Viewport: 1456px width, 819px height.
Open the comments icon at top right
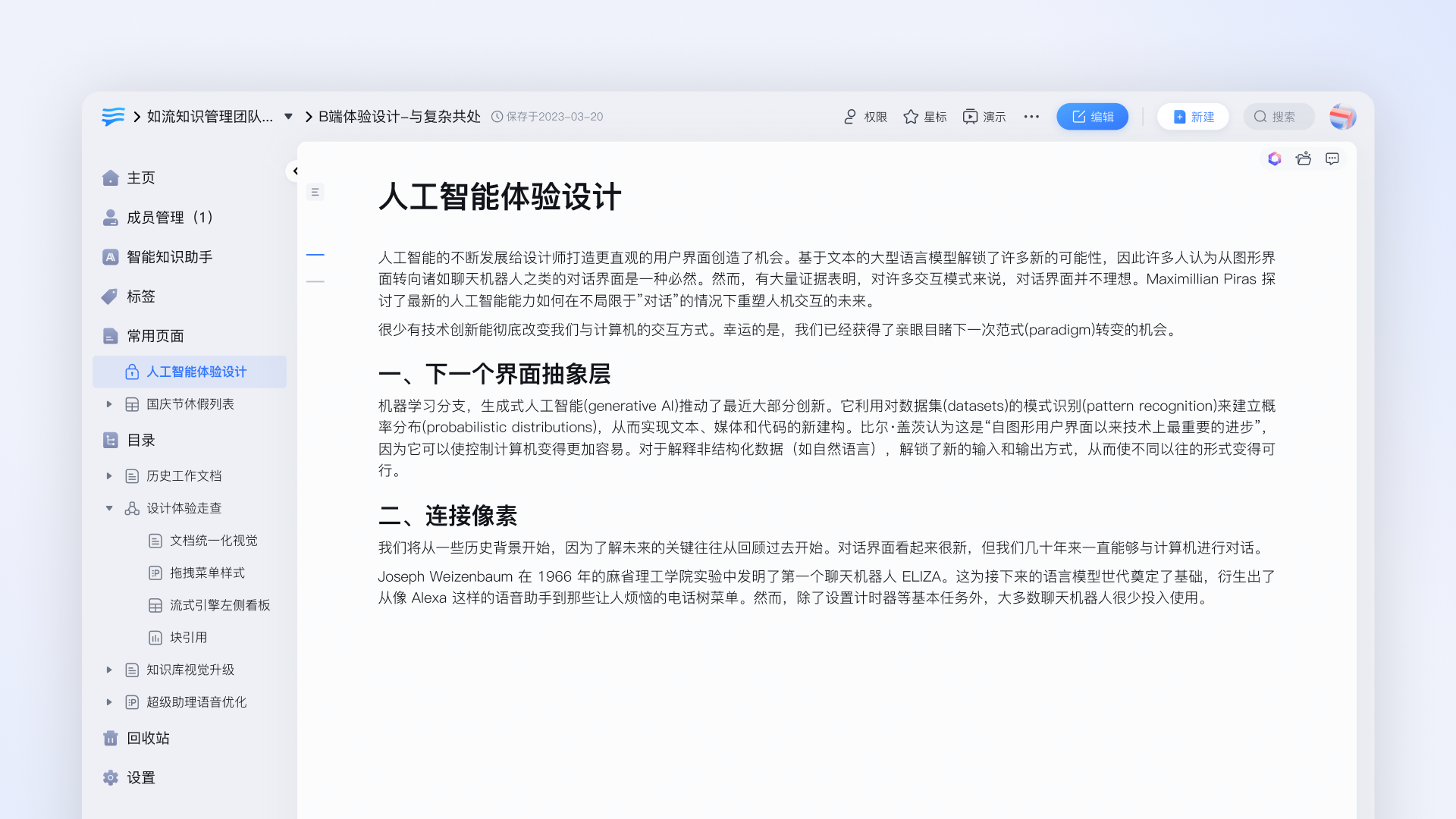[1332, 158]
